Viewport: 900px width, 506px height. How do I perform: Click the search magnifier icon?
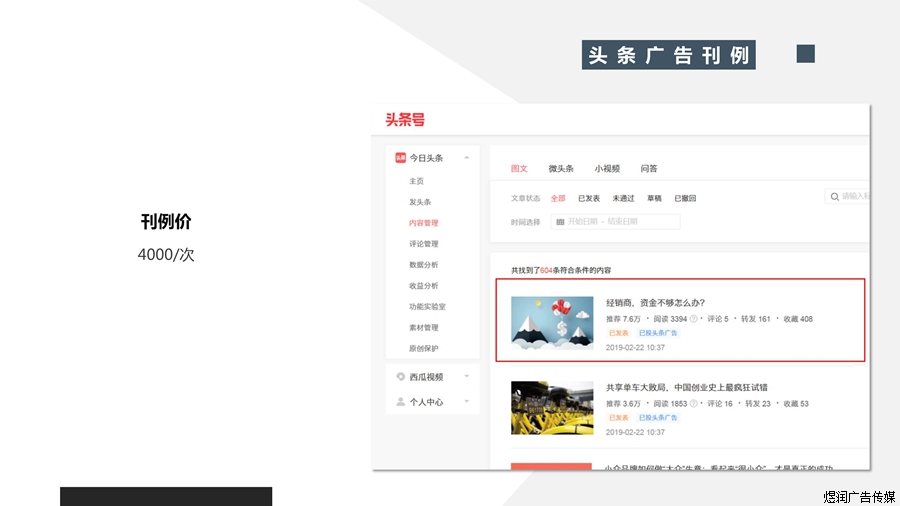835,197
